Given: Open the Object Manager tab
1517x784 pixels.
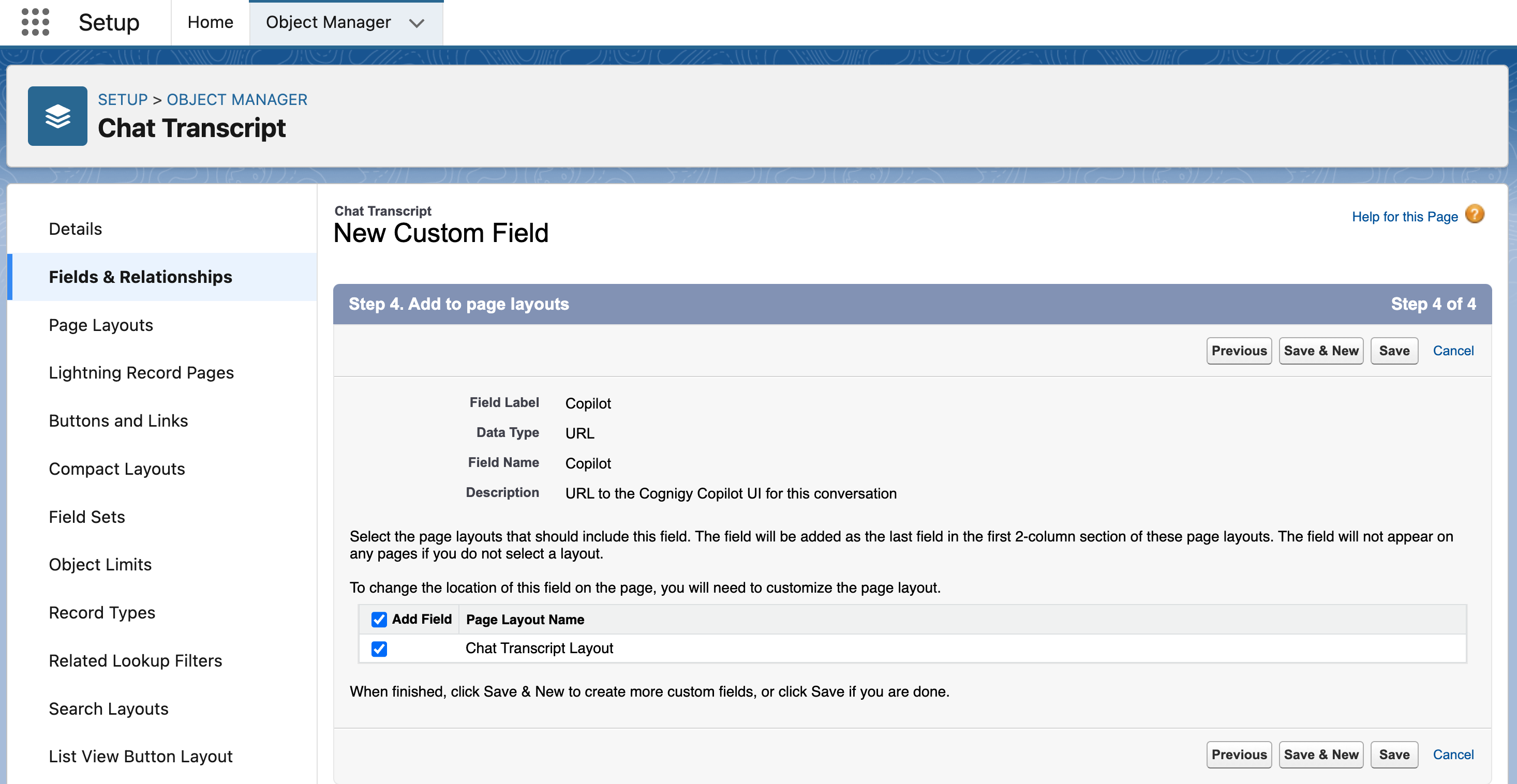Looking at the screenshot, I should point(328,22).
